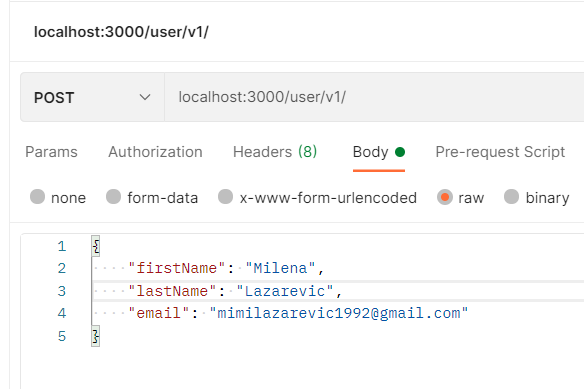Click the mimilazarevic1992@gmail.com value
The image size is (584, 389).
click(x=339, y=313)
